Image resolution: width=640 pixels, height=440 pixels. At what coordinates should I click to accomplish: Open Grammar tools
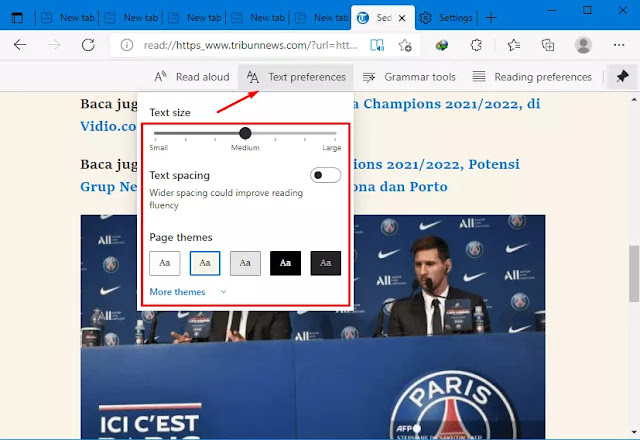click(x=409, y=77)
